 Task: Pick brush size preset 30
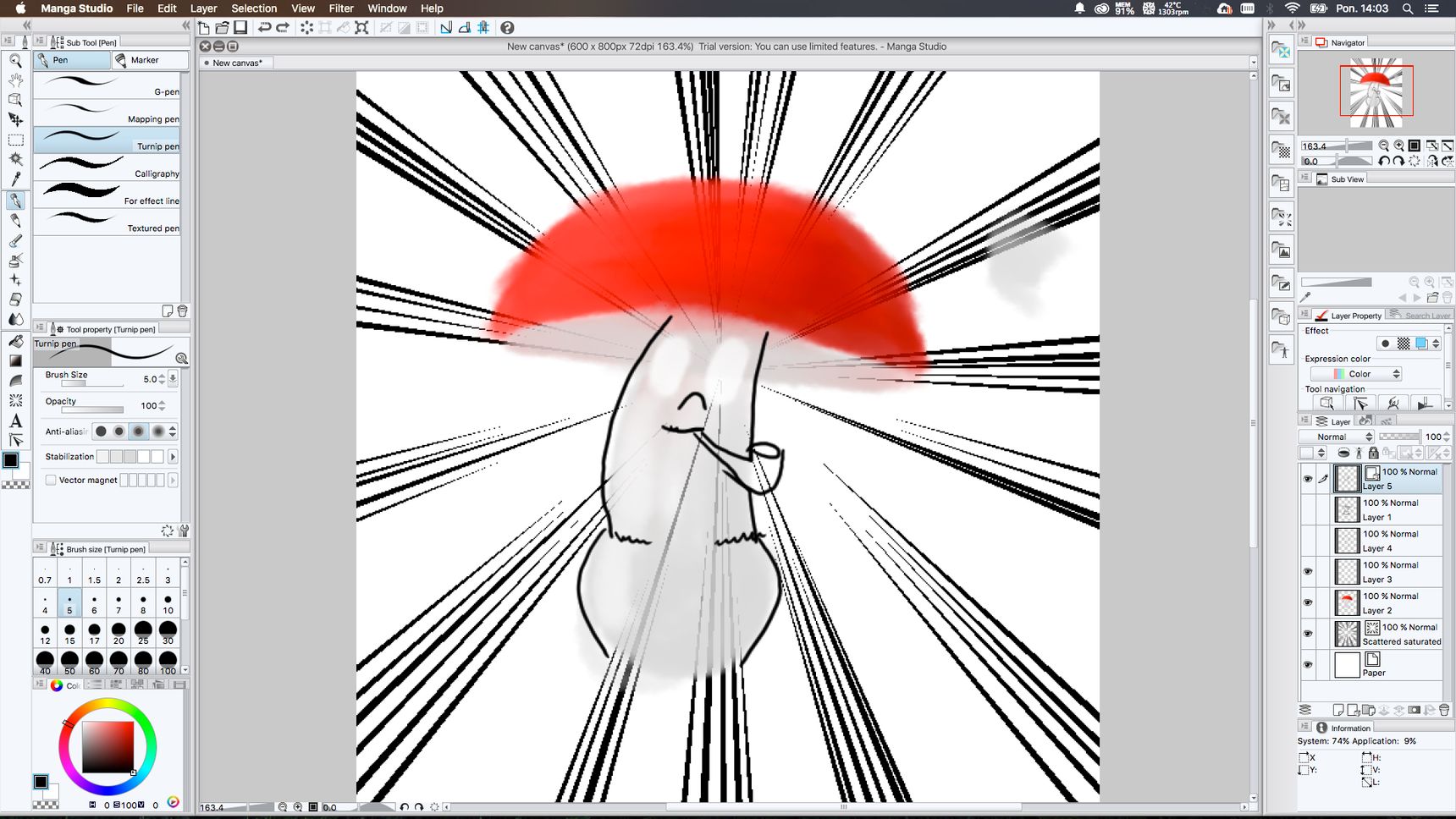click(168, 633)
